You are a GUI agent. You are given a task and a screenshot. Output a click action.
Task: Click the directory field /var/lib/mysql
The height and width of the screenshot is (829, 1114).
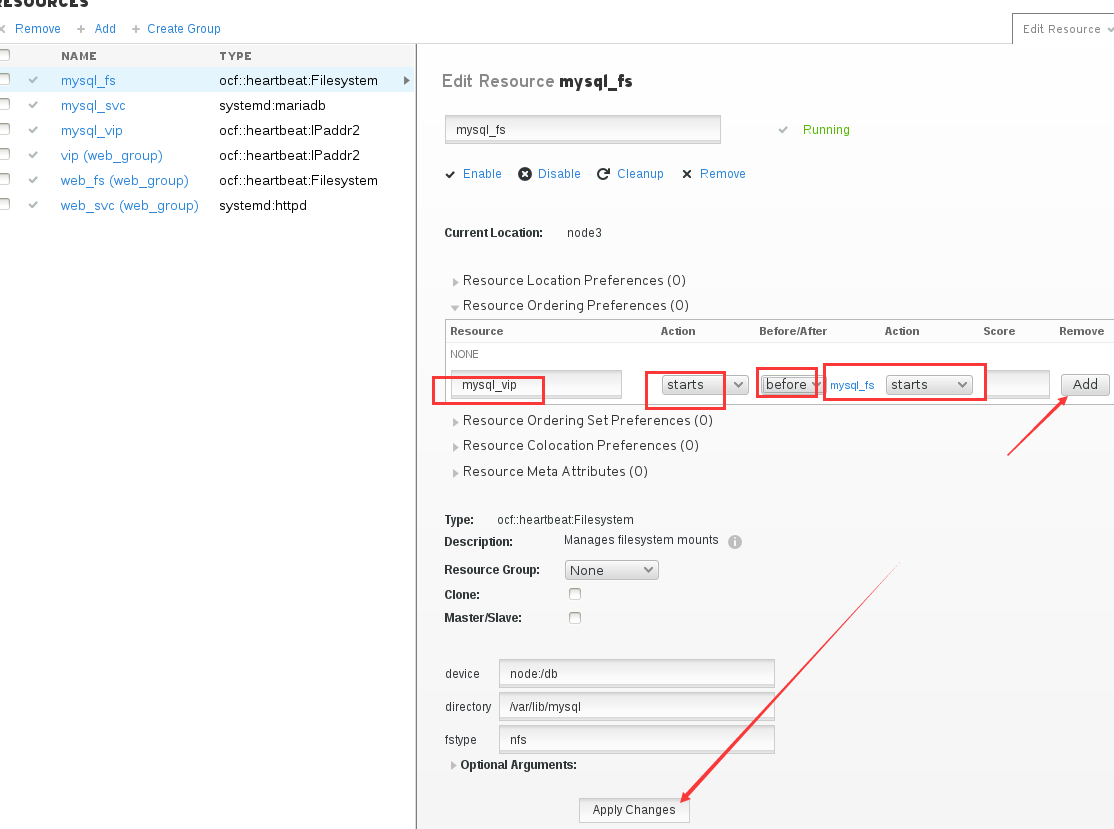[x=637, y=706]
